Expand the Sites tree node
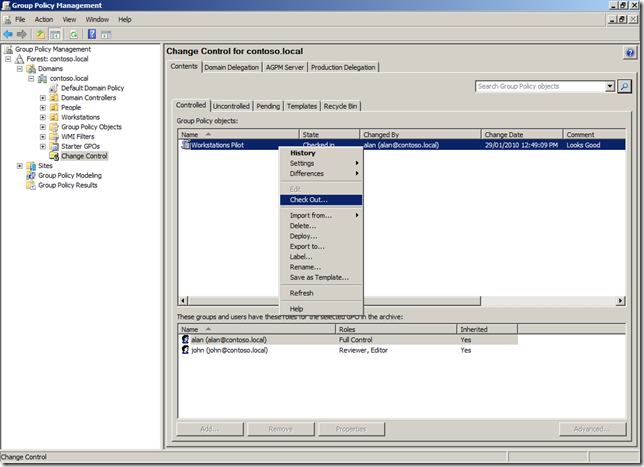The width and height of the screenshot is (644, 467). (19, 166)
